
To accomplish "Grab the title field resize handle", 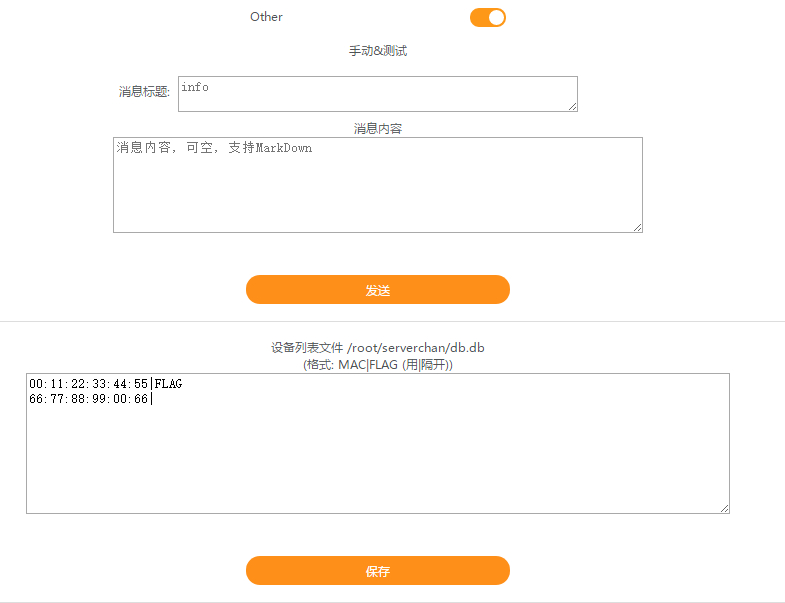I will coord(573,107).
